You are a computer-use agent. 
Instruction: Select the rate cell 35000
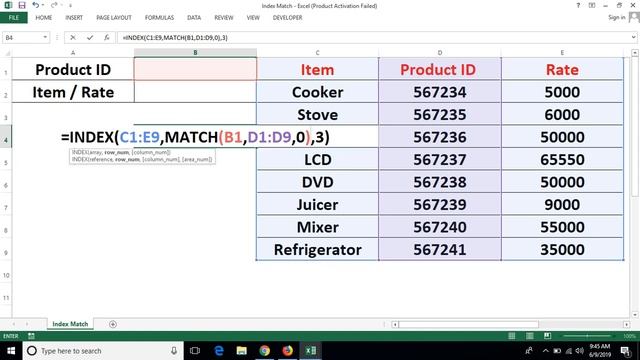(562, 249)
